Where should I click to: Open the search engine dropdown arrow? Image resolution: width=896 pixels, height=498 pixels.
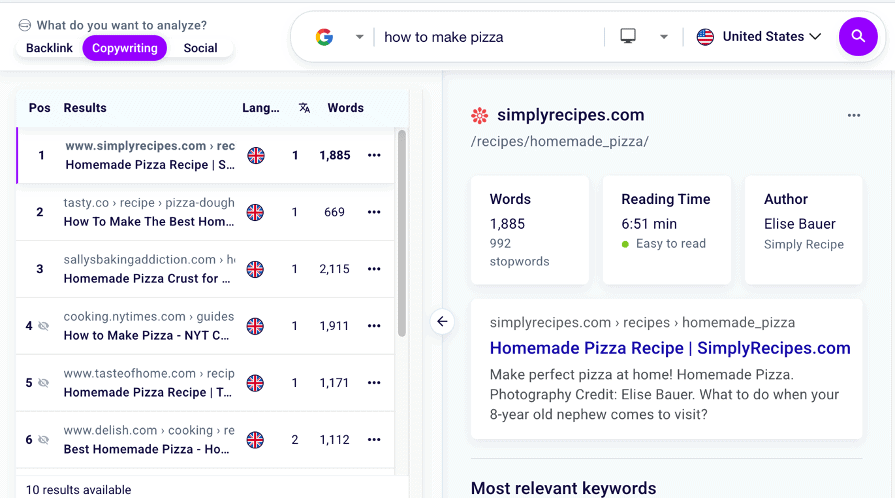tap(359, 37)
